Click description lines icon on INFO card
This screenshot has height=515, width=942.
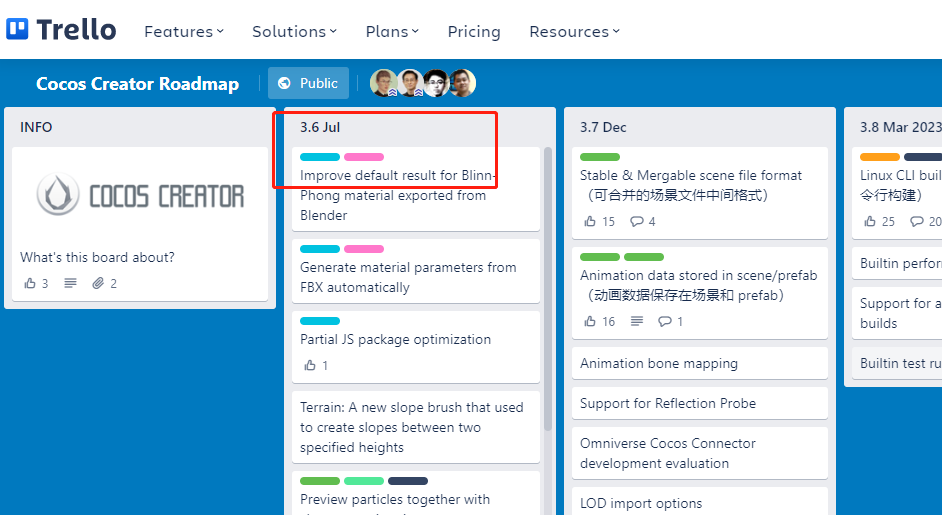tap(70, 283)
